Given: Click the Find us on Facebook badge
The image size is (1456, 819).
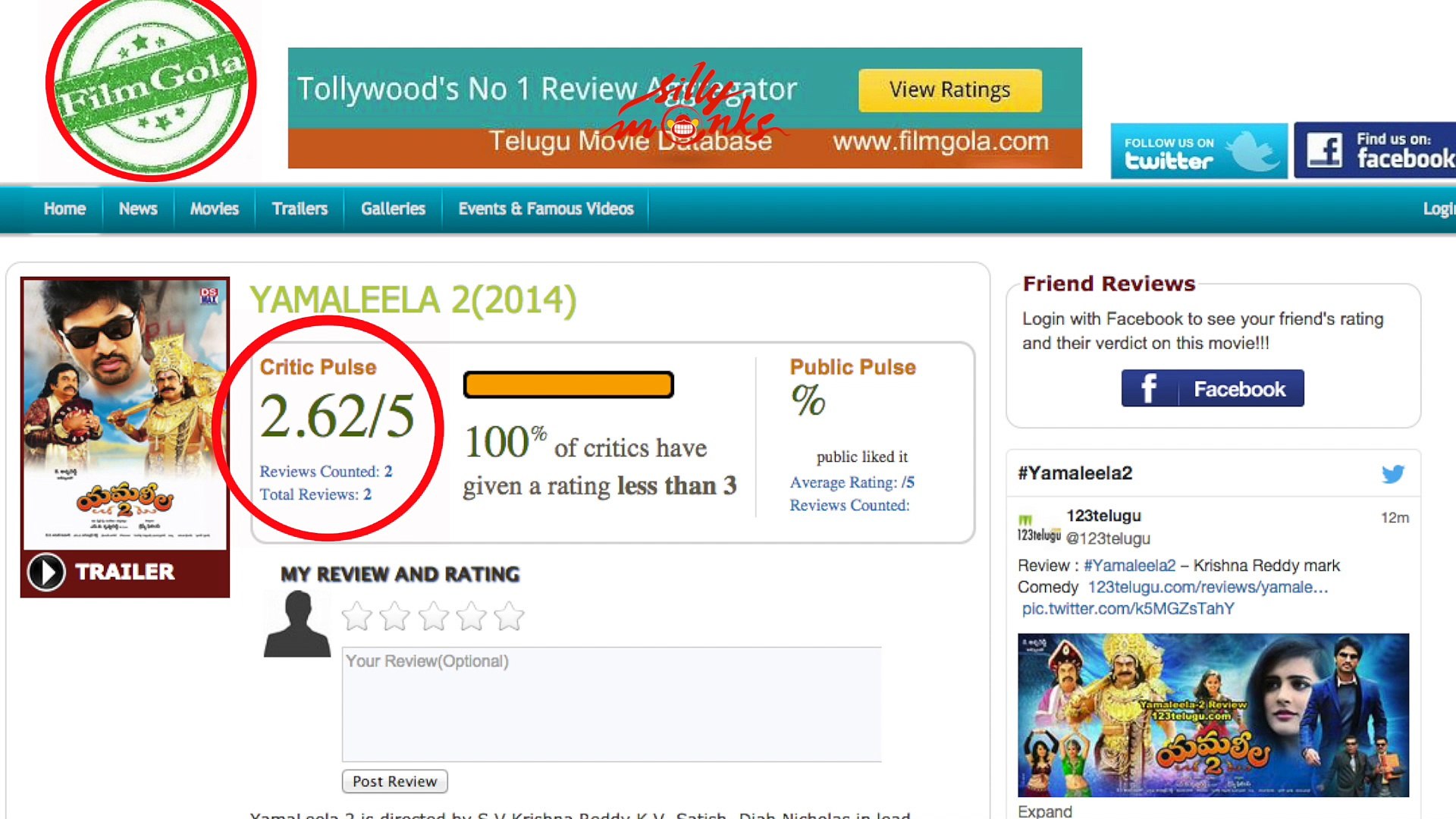Looking at the screenshot, I should point(1376,150).
